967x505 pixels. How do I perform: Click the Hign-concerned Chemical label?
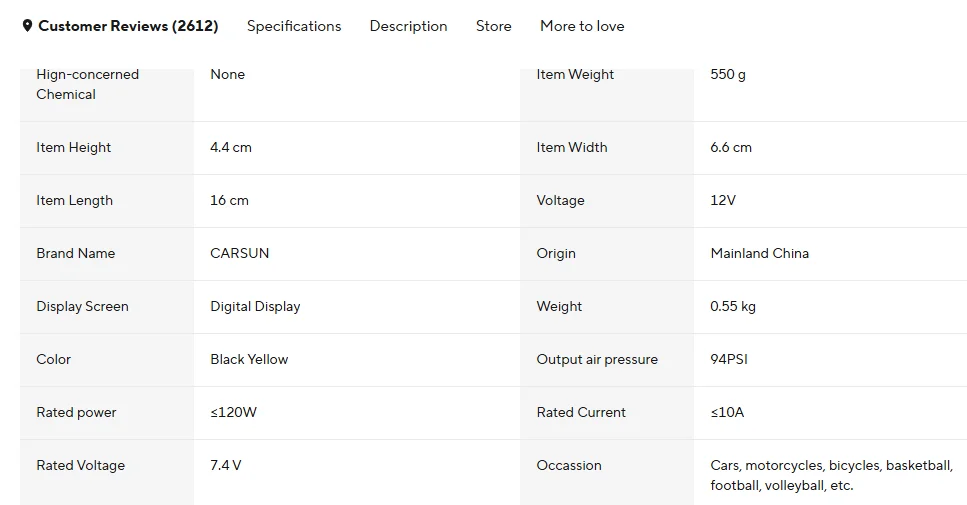click(88, 84)
